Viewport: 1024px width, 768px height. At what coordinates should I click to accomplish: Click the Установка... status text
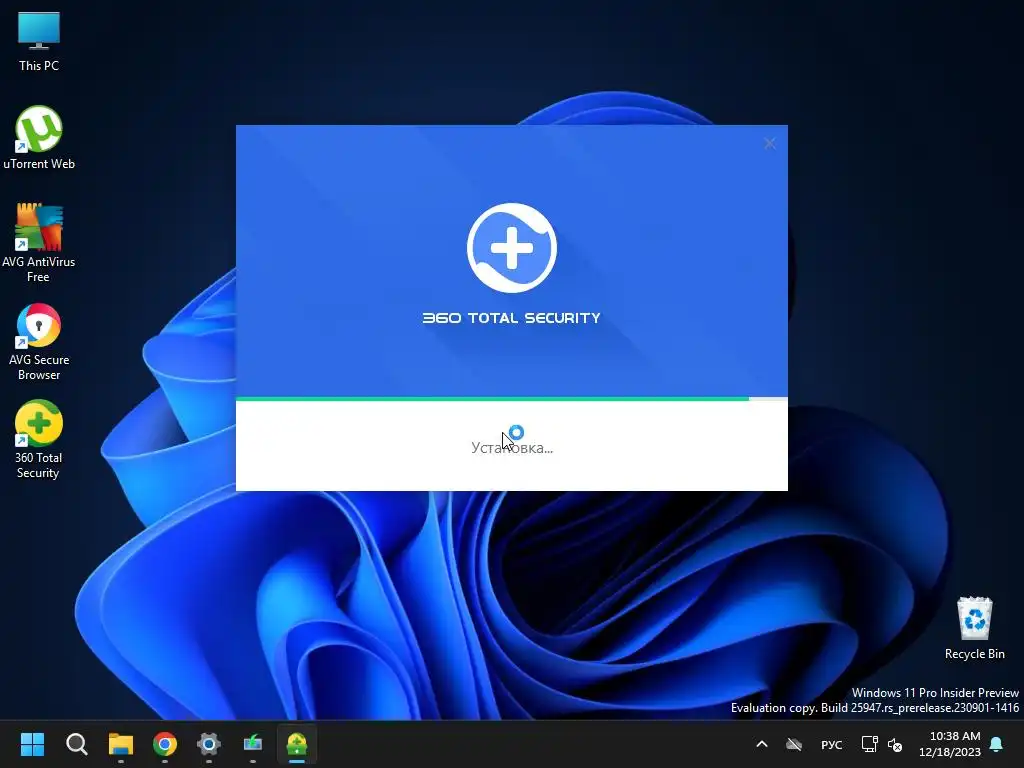512,448
